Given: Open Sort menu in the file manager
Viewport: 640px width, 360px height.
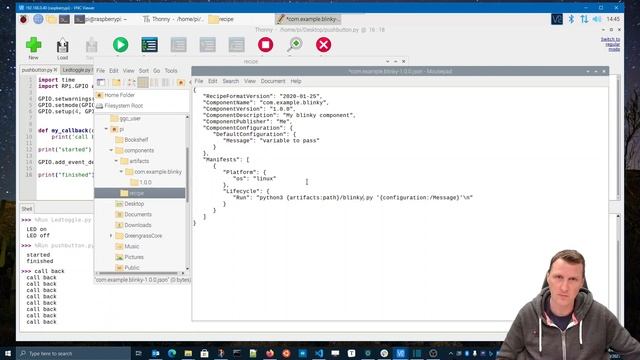Looking at the screenshot, I should click(x=144, y=71).
